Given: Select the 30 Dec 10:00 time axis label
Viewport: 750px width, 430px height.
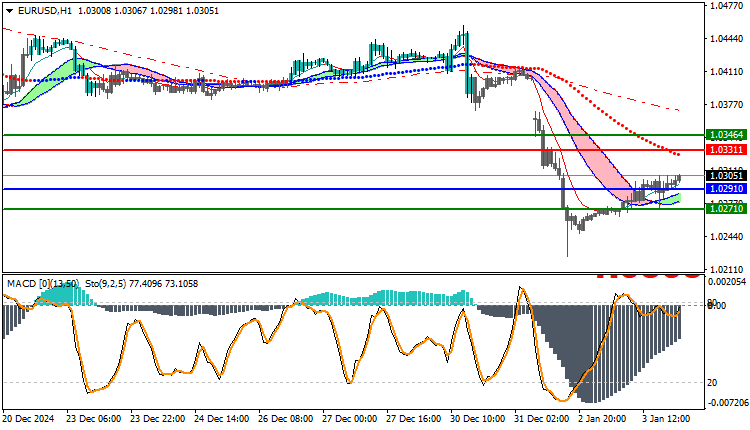Looking at the screenshot, I should coord(478,419).
